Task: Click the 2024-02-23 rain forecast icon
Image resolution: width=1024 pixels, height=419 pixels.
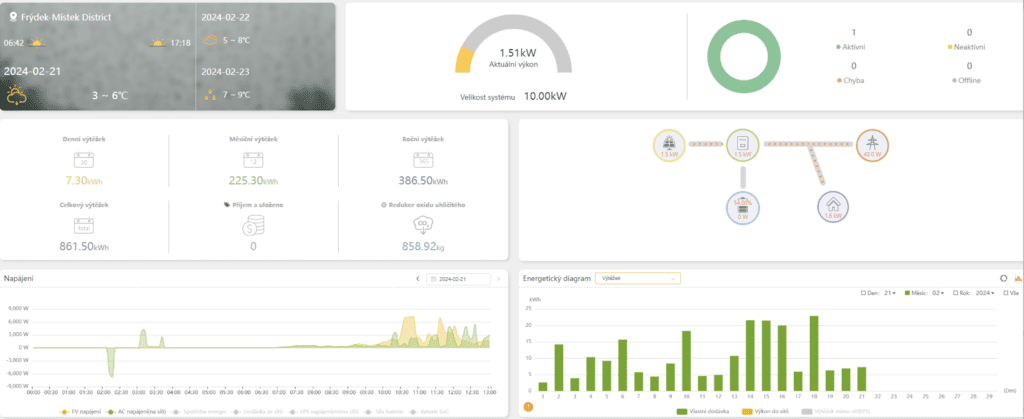Action: [211, 95]
